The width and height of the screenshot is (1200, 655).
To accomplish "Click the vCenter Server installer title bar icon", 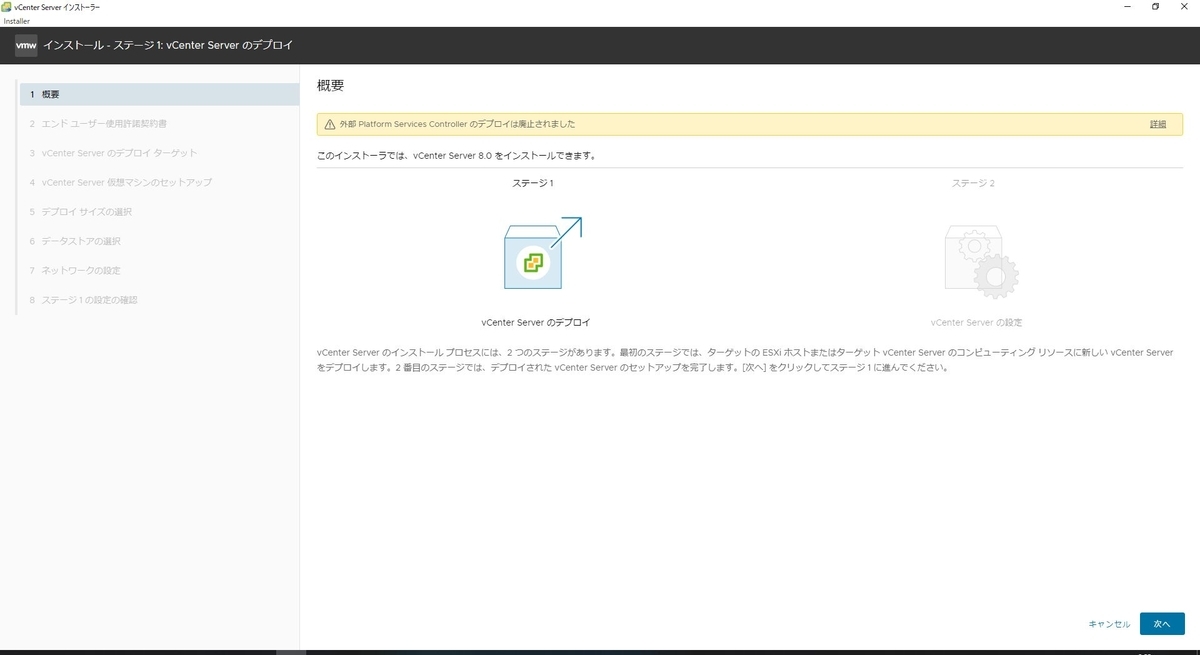I will coord(7,7).
